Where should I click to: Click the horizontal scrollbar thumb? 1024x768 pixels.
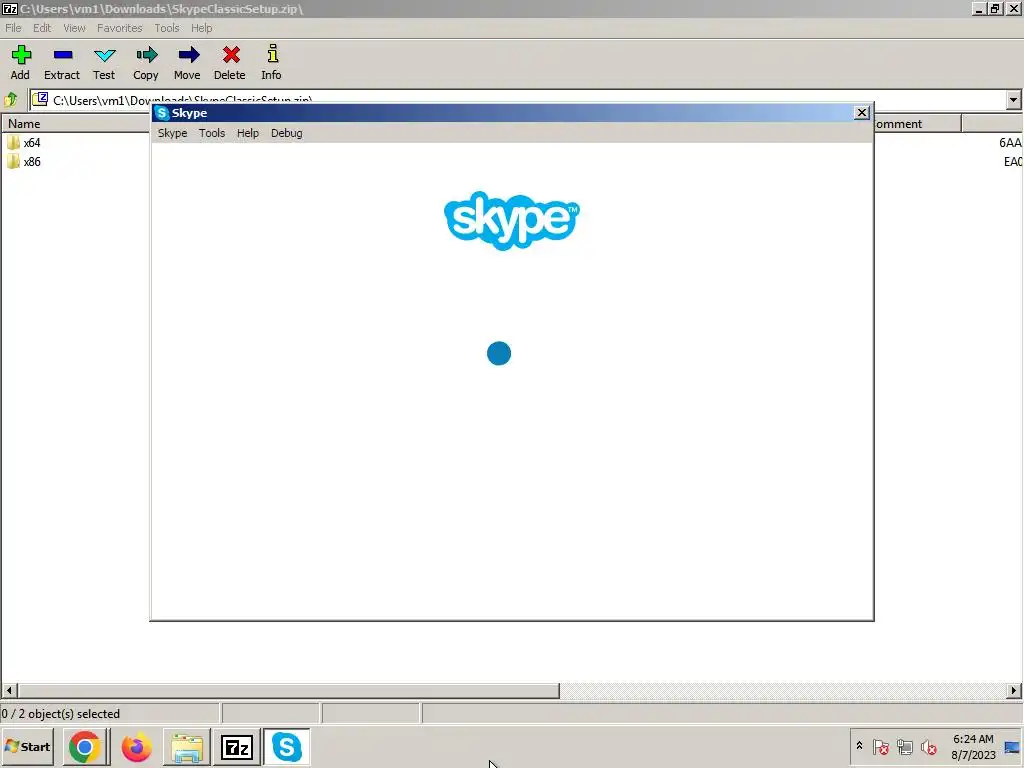(288, 690)
